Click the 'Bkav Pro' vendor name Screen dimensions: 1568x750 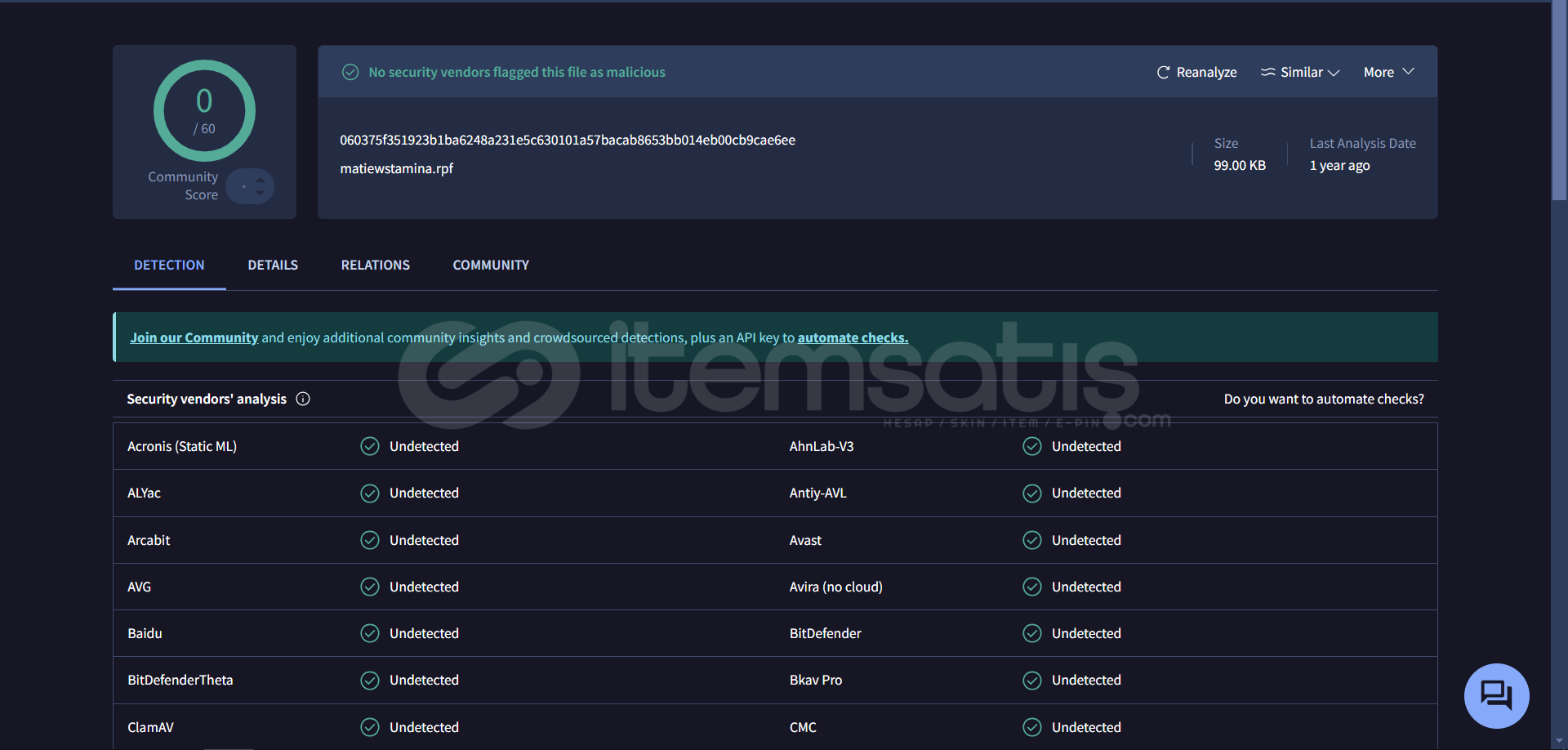[816, 680]
